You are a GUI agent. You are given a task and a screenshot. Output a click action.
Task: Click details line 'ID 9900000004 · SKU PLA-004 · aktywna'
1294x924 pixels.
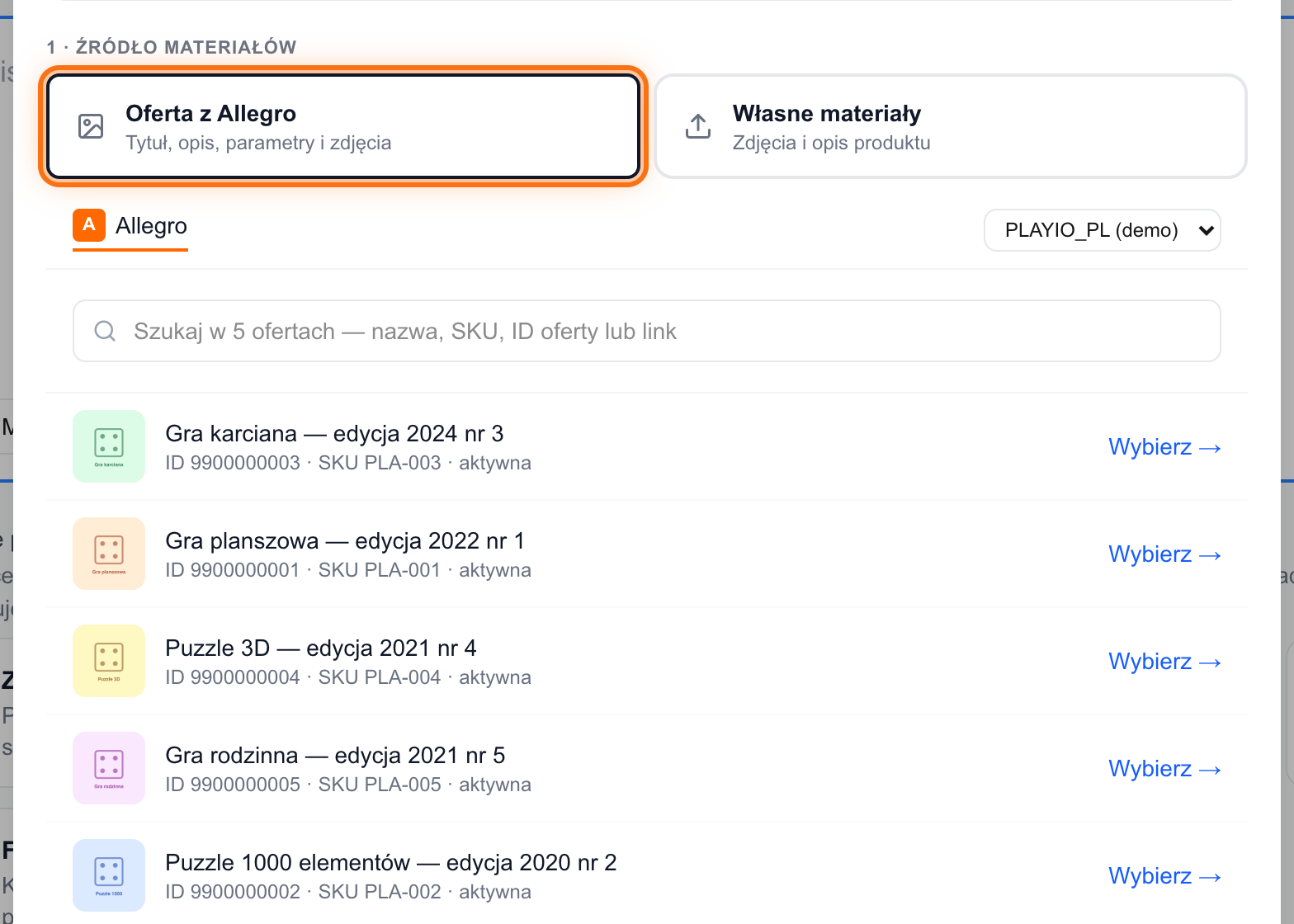pos(348,677)
